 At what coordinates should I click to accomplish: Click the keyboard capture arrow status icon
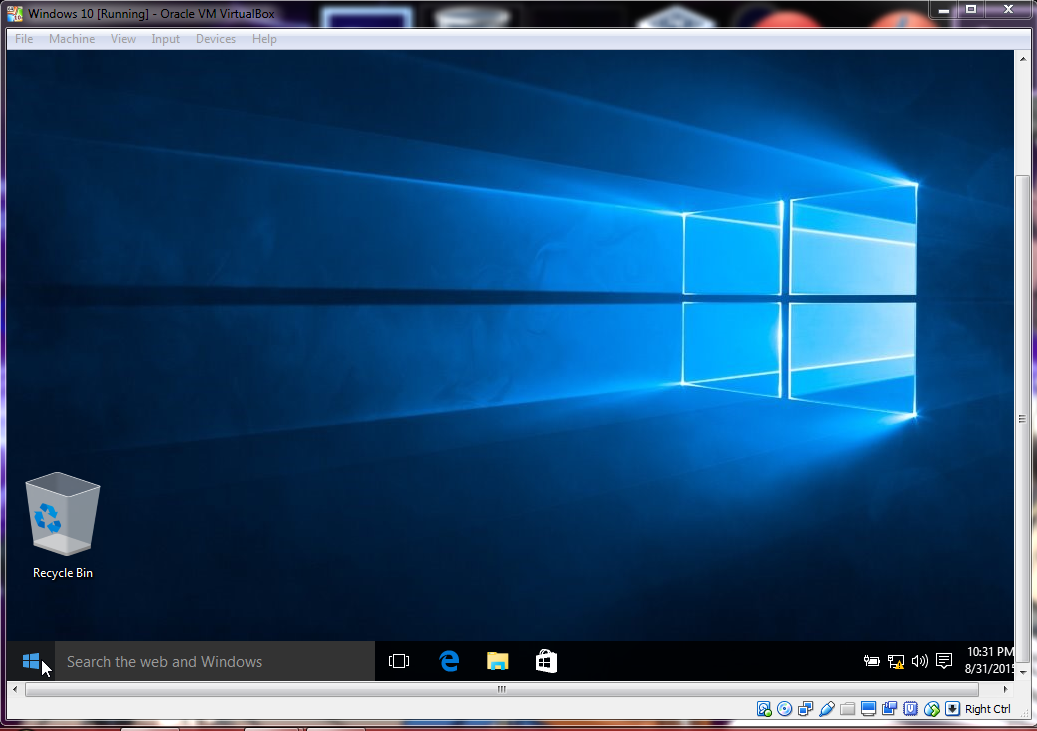pyautogui.click(x=952, y=709)
